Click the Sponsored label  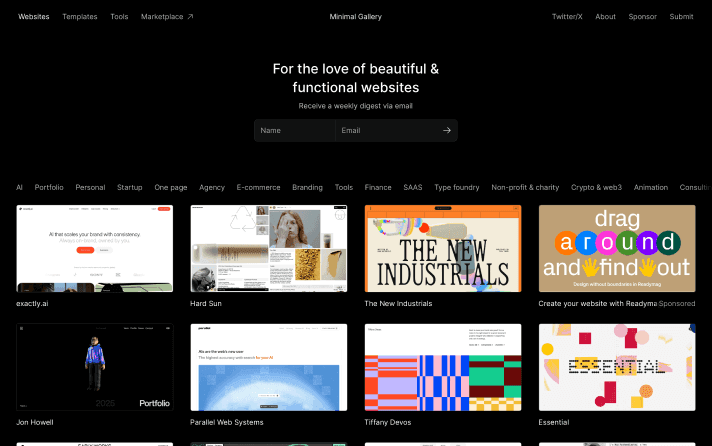677,304
